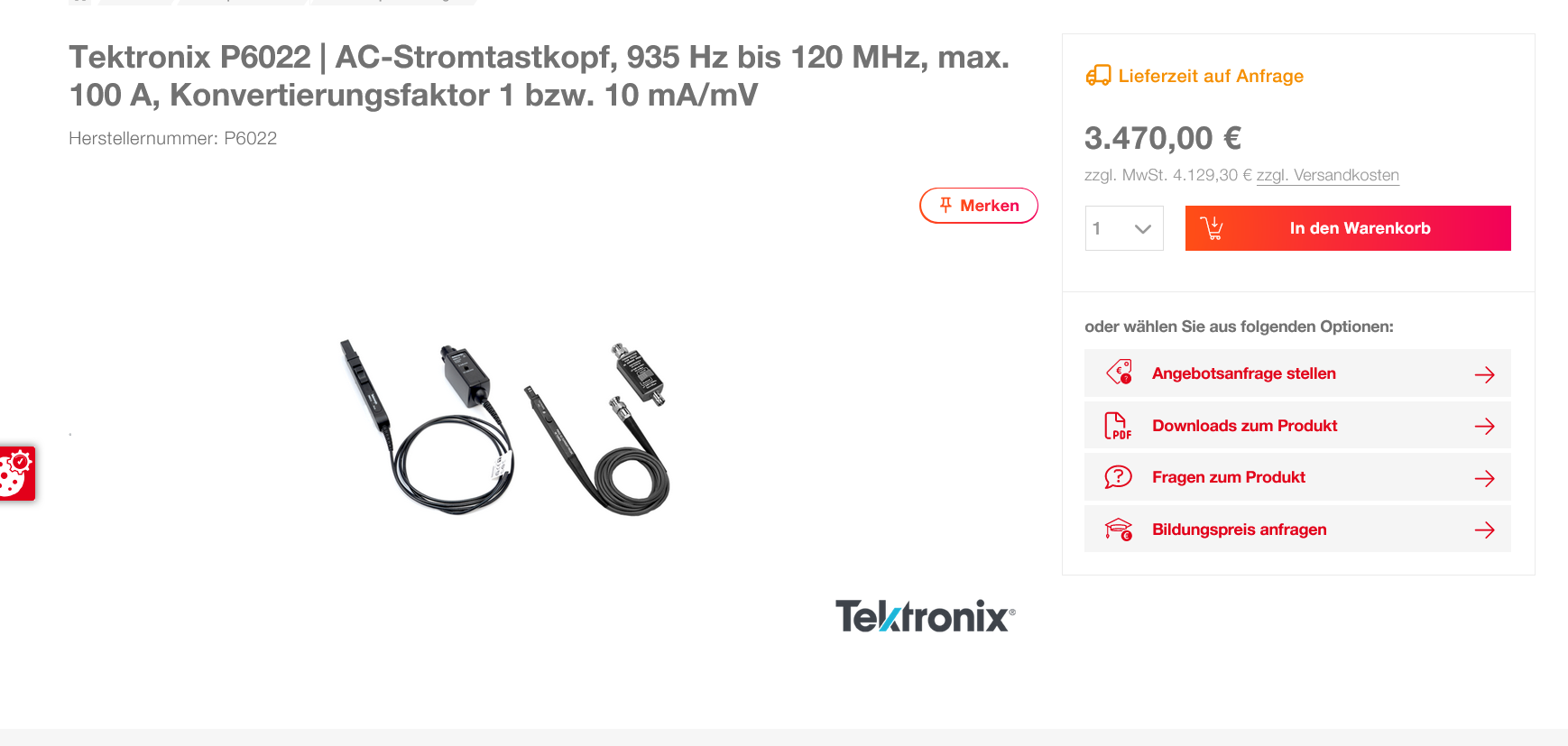Add product with In den Warenkorb
Image resolution: width=1568 pixels, height=746 pixels.
coord(1348,228)
